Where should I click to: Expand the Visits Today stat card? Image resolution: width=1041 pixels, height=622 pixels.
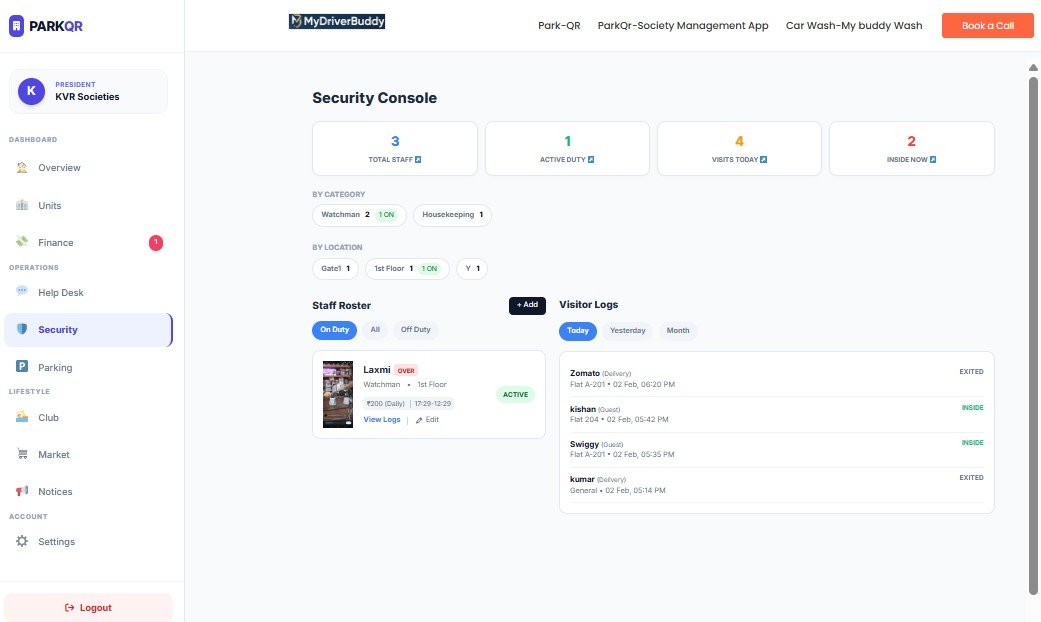[739, 149]
